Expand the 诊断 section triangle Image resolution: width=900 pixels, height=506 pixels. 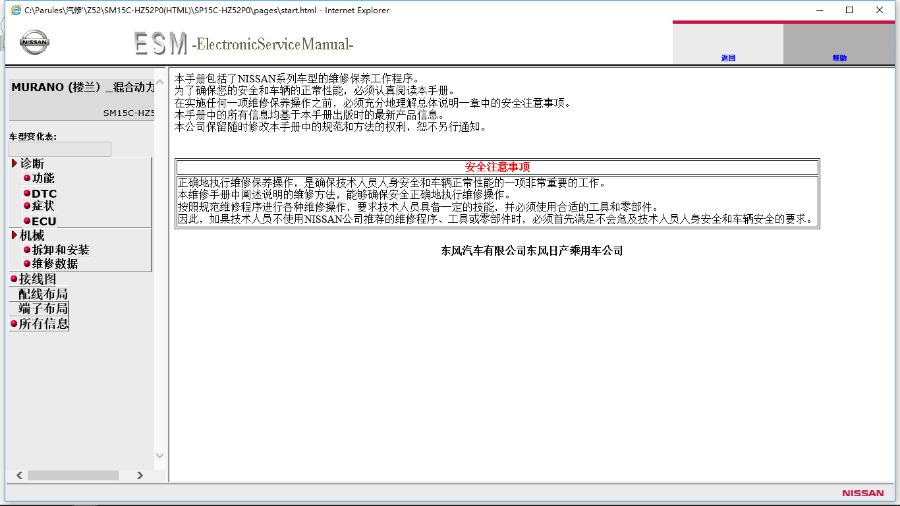[14, 164]
